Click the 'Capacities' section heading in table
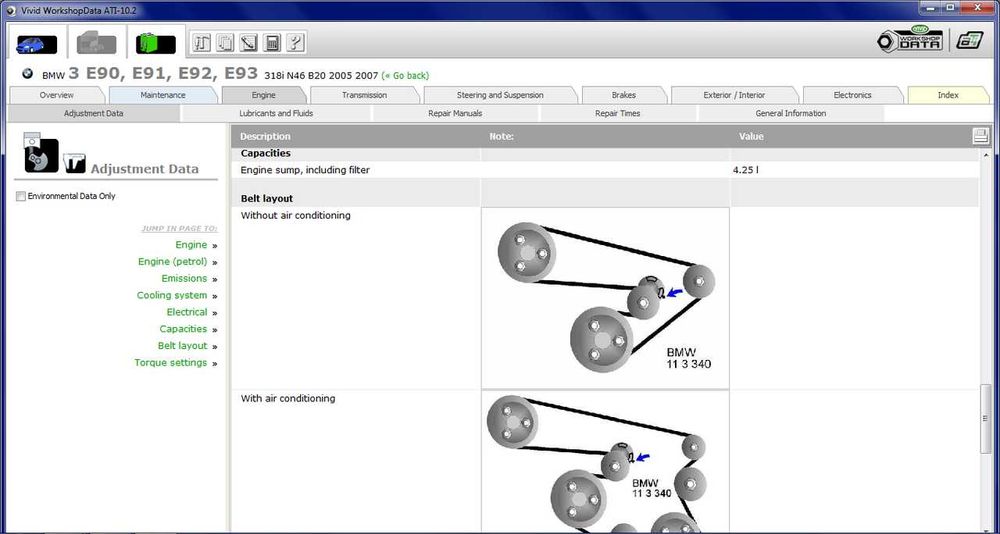The width and height of the screenshot is (1000, 534). click(x=266, y=154)
